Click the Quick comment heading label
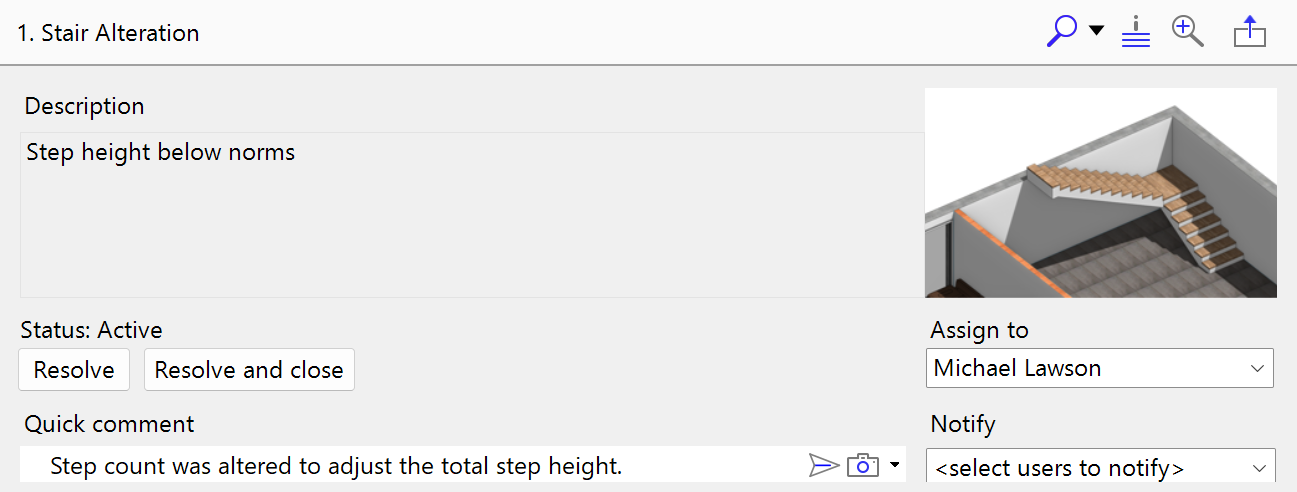The height and width of the screenshot is (492, 1297). point(109,424)
